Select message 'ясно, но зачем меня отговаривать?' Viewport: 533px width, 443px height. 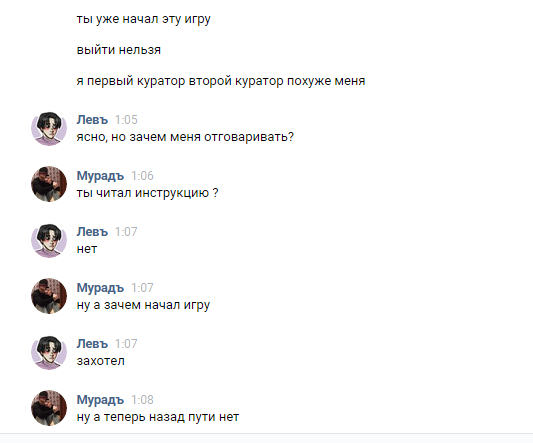pos(185,137)
